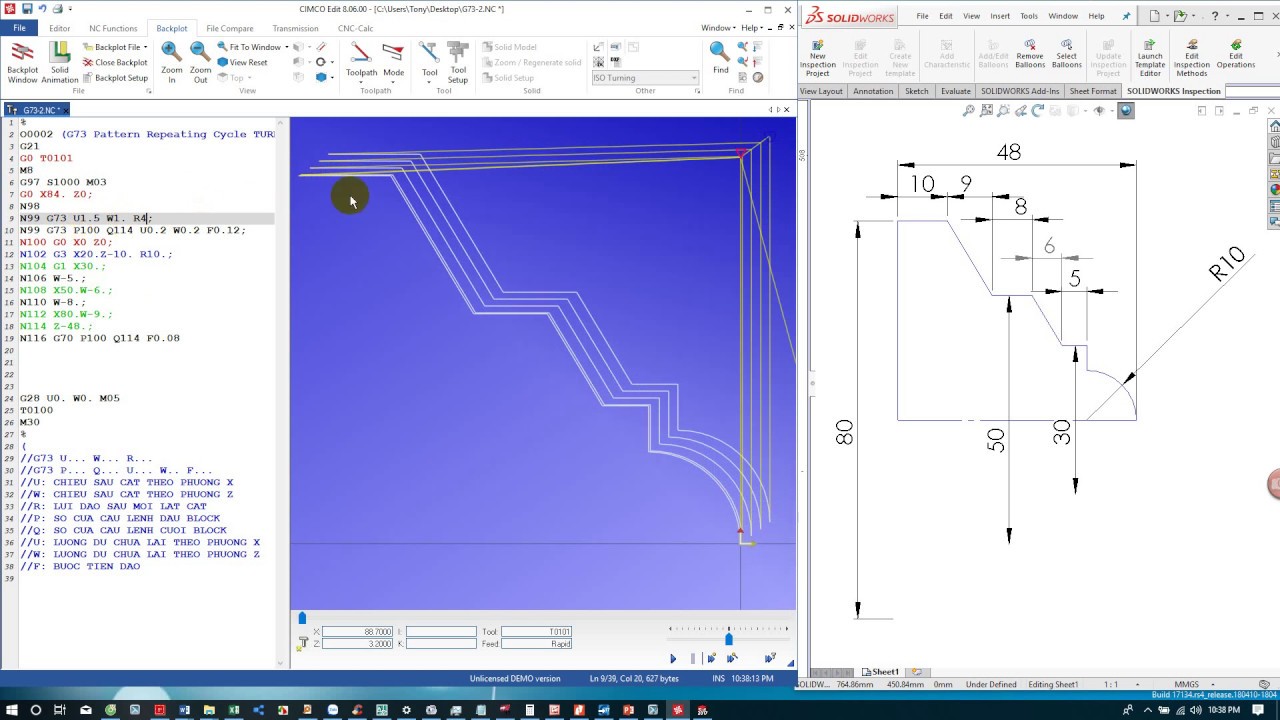Click New Inspection Project in SolidWorks
The image size is (1280, 720).
(817, 58)
